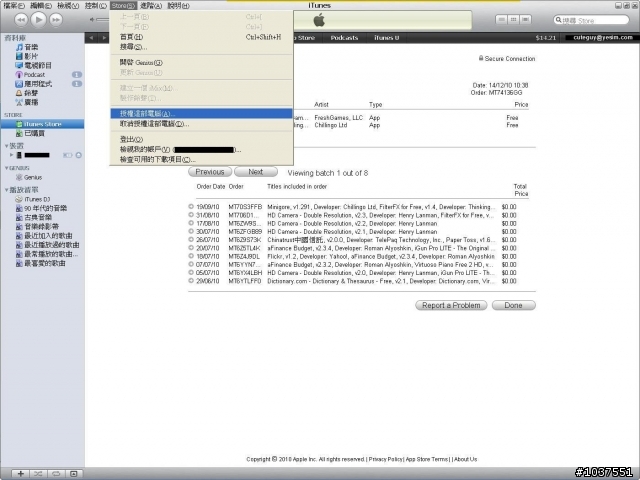Click the Previous batch button
The image size is (640, 480).
pos(210,172)
